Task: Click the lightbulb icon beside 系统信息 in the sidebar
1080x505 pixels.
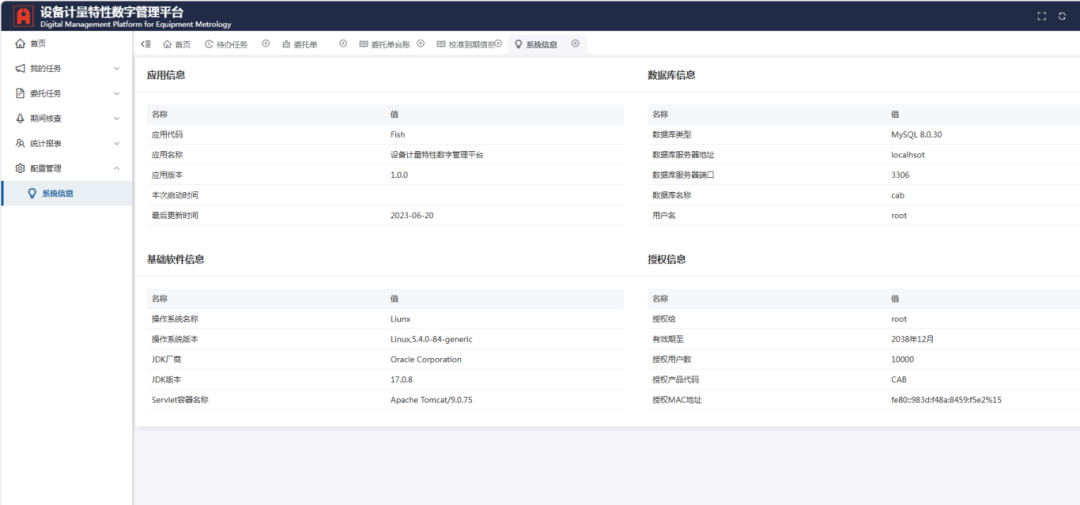Action: coord(32,194)
